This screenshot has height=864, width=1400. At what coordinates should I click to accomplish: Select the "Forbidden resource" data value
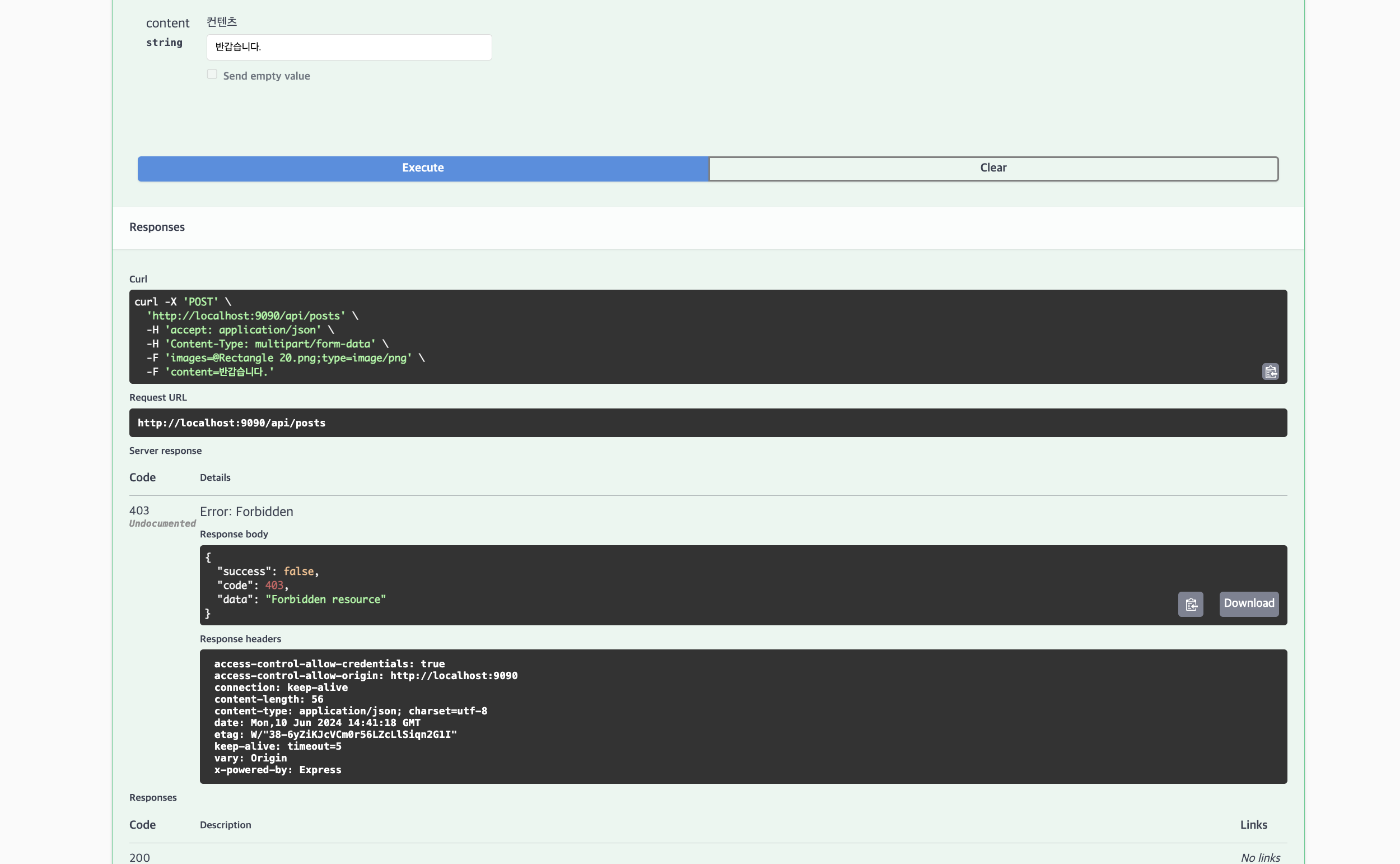pos(325,599)
